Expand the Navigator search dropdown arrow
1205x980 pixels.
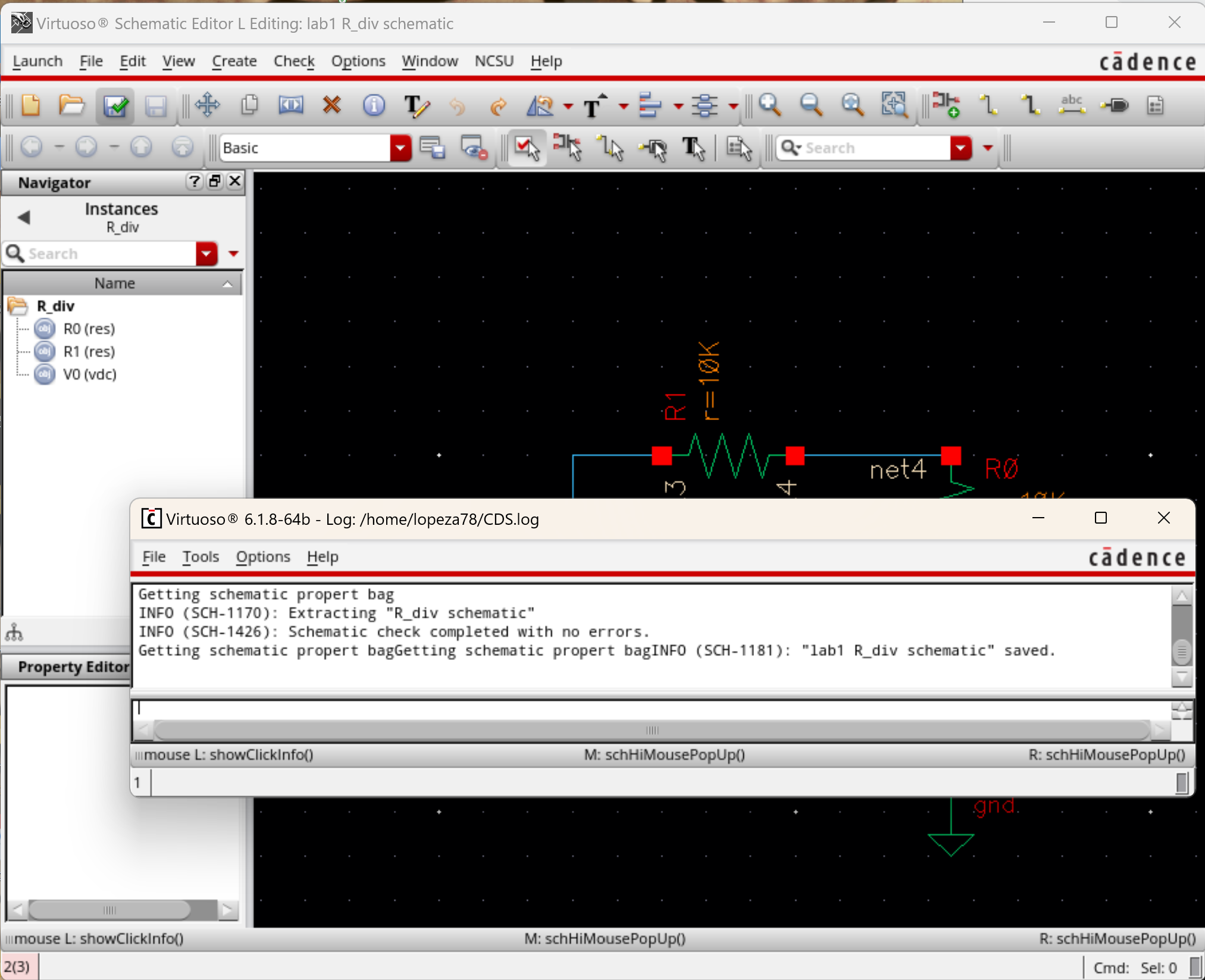pyautogui.click(x=206, y=254)
